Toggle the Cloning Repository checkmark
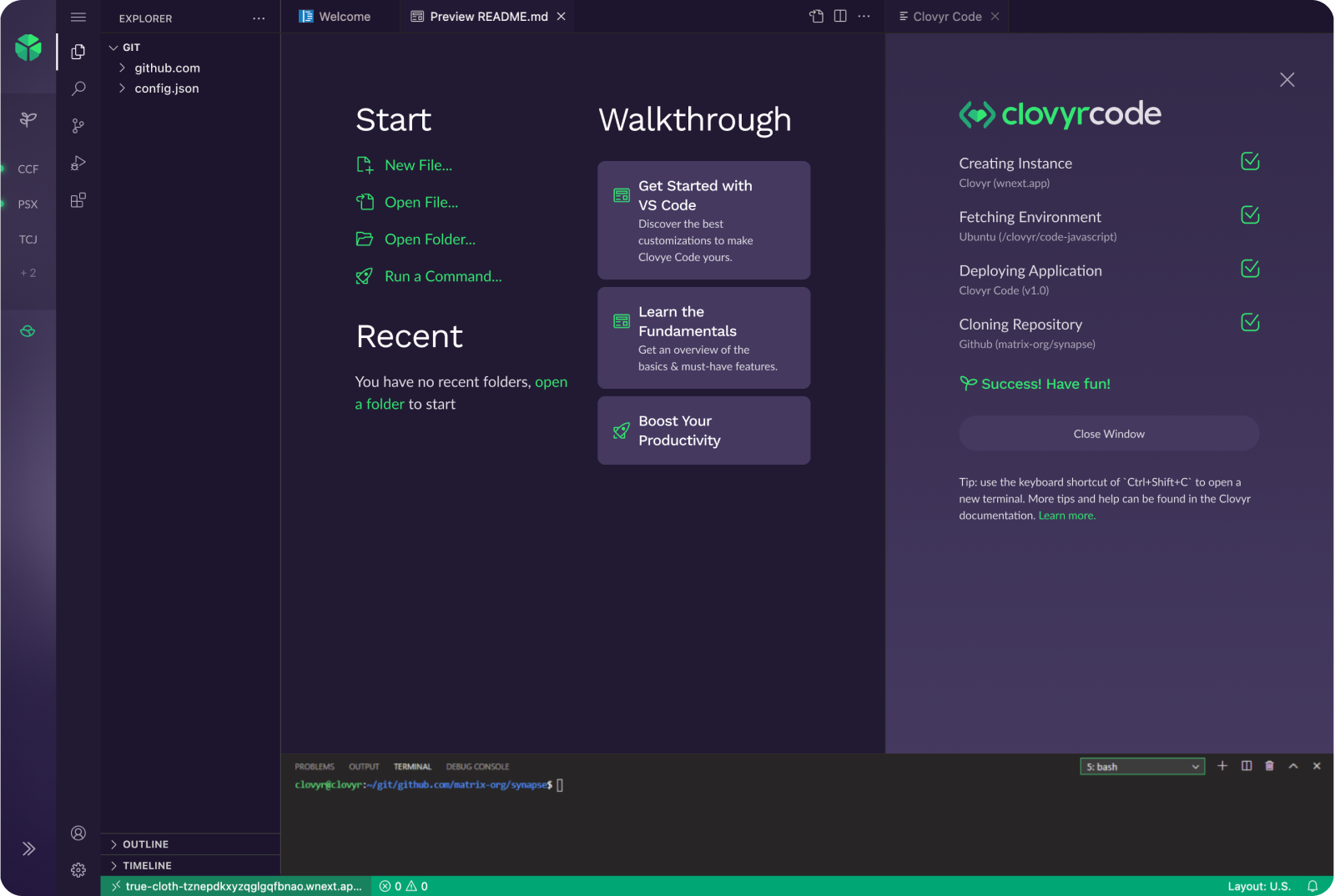 click(x=1250, y=323)
